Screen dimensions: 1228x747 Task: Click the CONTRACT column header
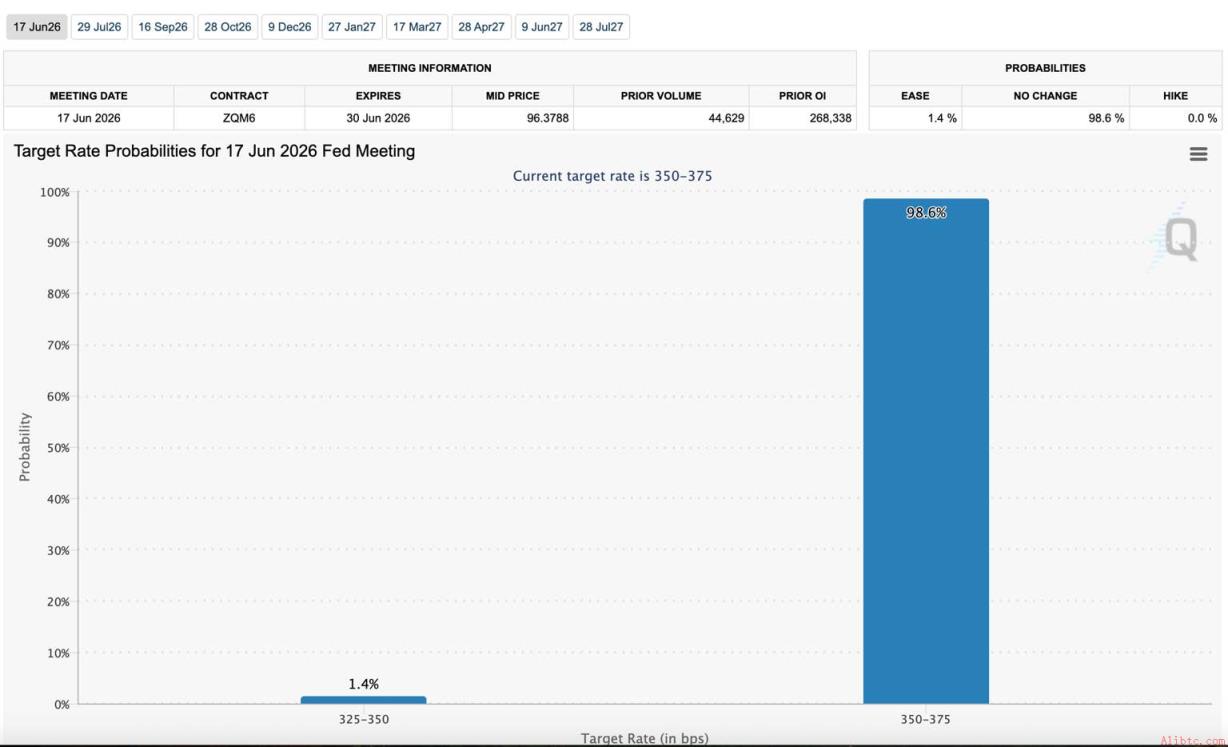239,96
